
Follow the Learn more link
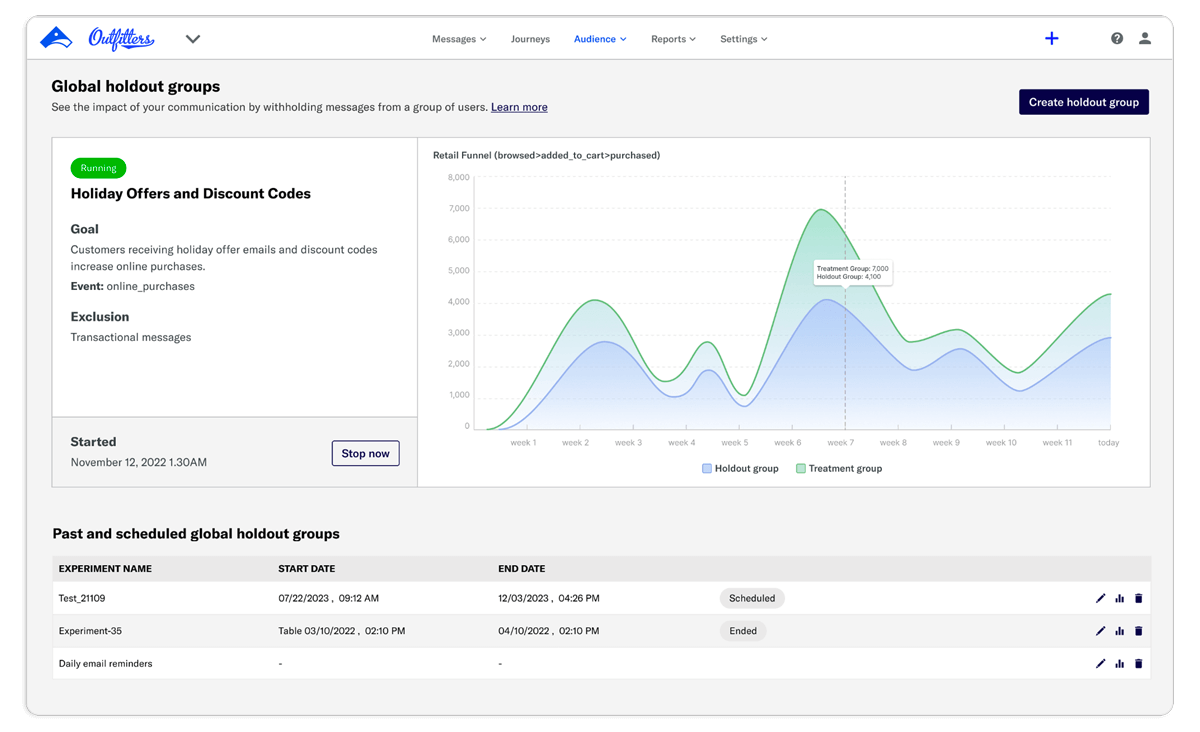[519, 107]
